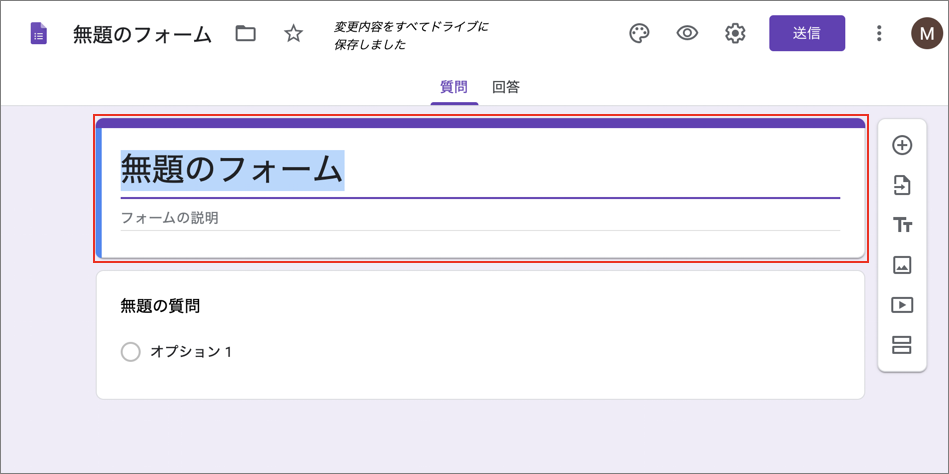Screen dimensions: 949x474
Task: Add title and description Tt icon
Action: pos(902,226)
